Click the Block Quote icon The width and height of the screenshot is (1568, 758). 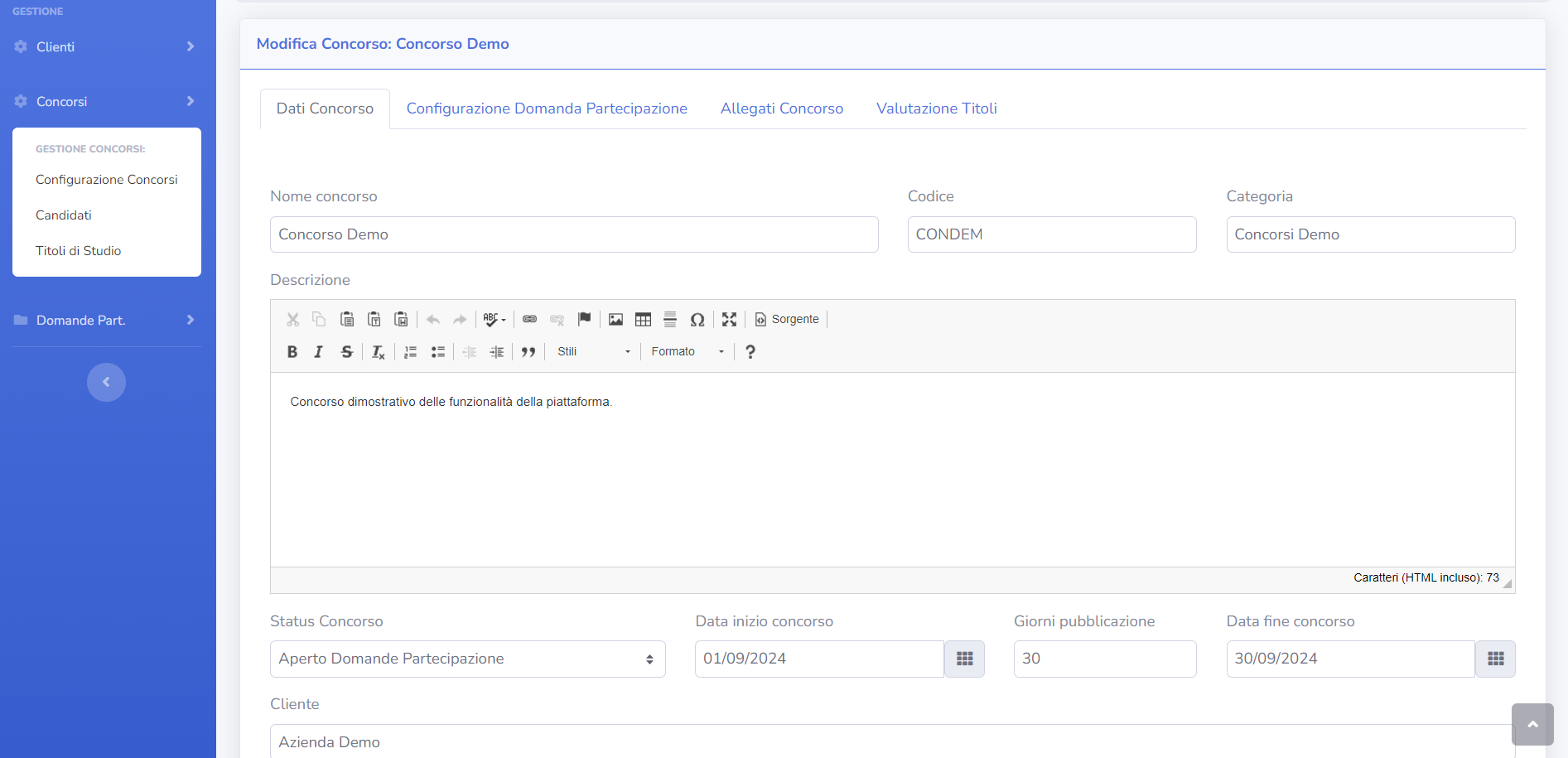point(528,351)
